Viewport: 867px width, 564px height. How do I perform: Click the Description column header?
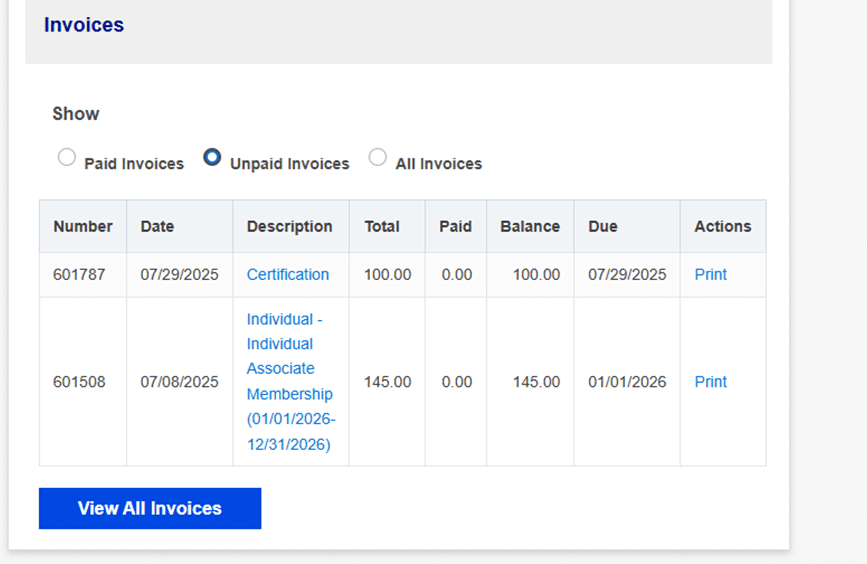point(291,227)
